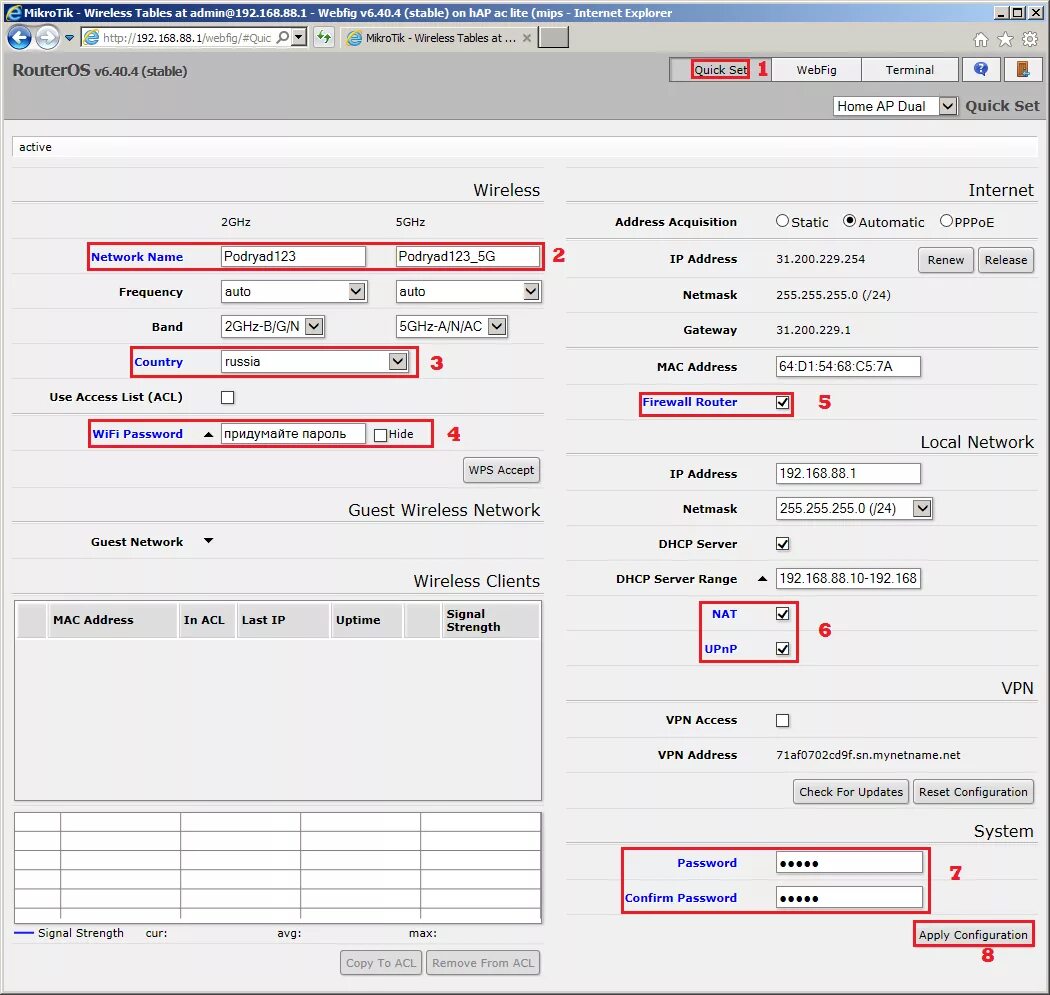This screenshot has height=995, width=1050.
Task: Open the 5GHz Frequency auto dropdown
Action: [x=468, y=291]
